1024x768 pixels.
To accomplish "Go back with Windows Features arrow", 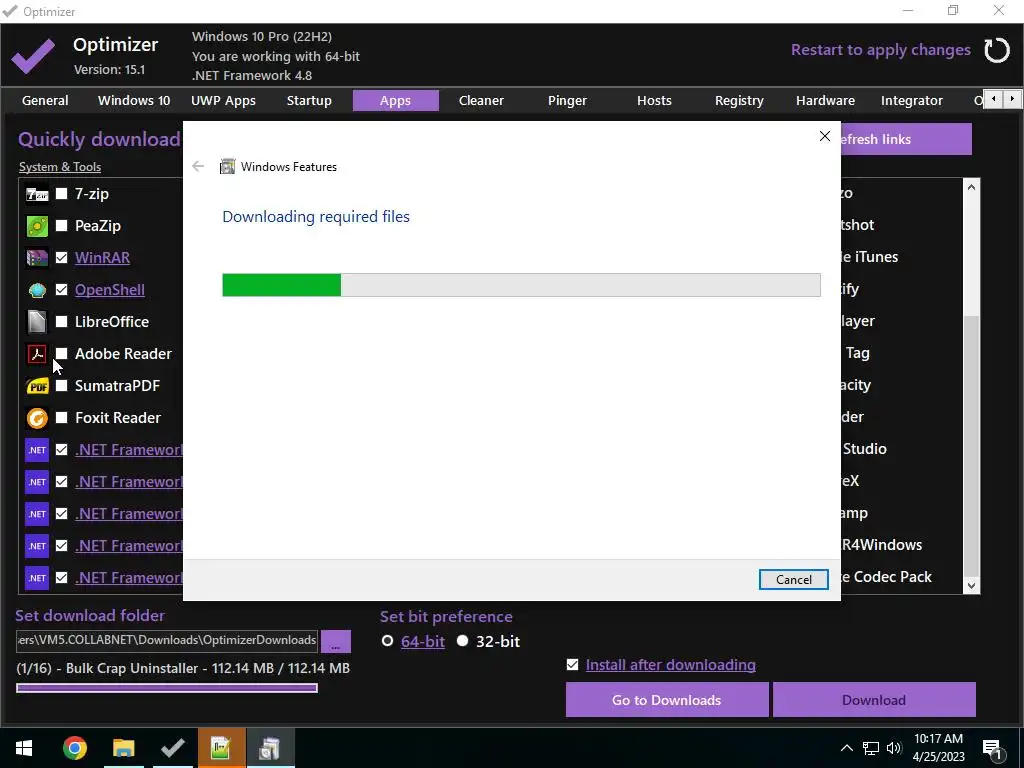I will [198, 167].
